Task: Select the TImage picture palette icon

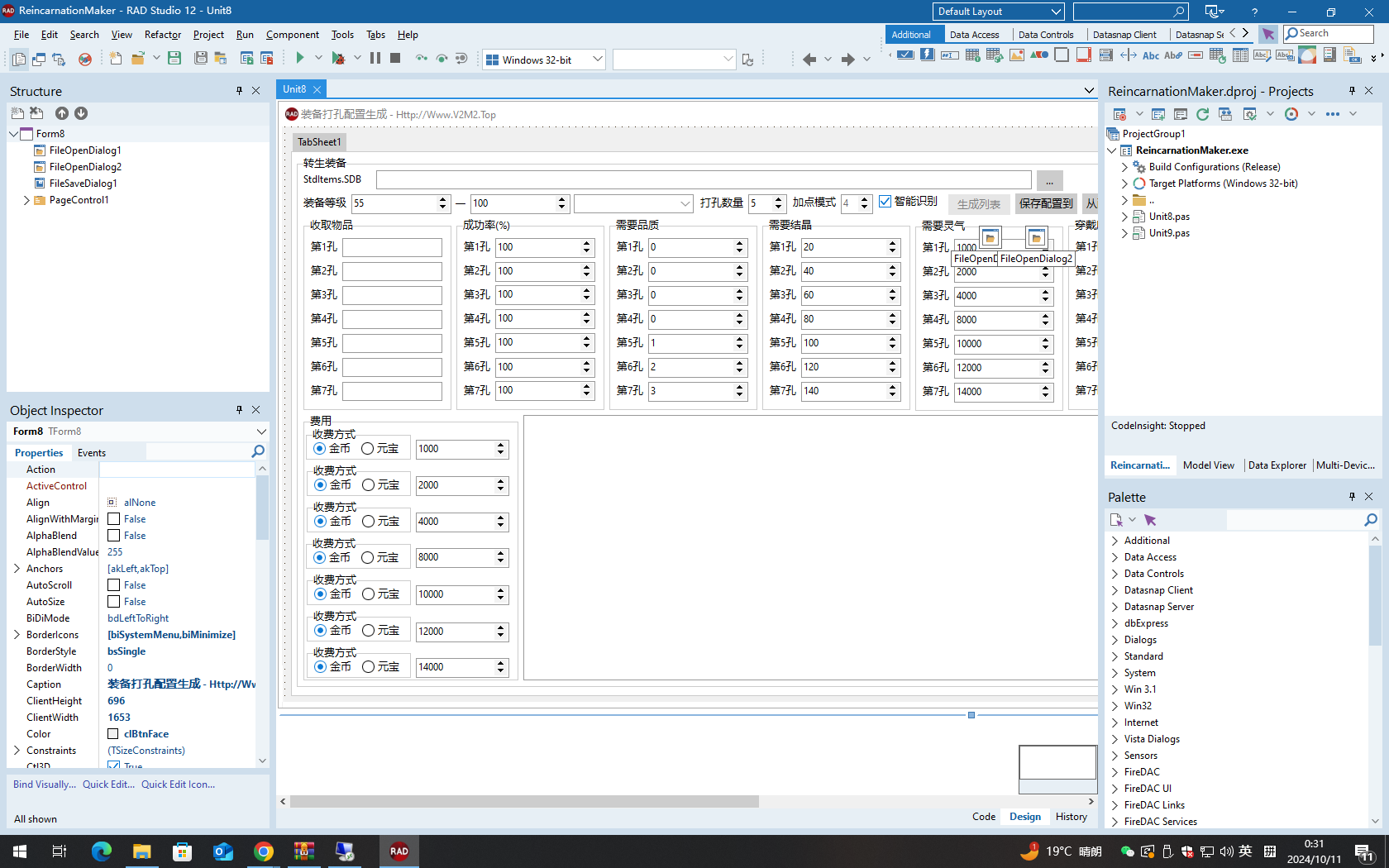Action: pyautogui.click(x=1017, y=55)
